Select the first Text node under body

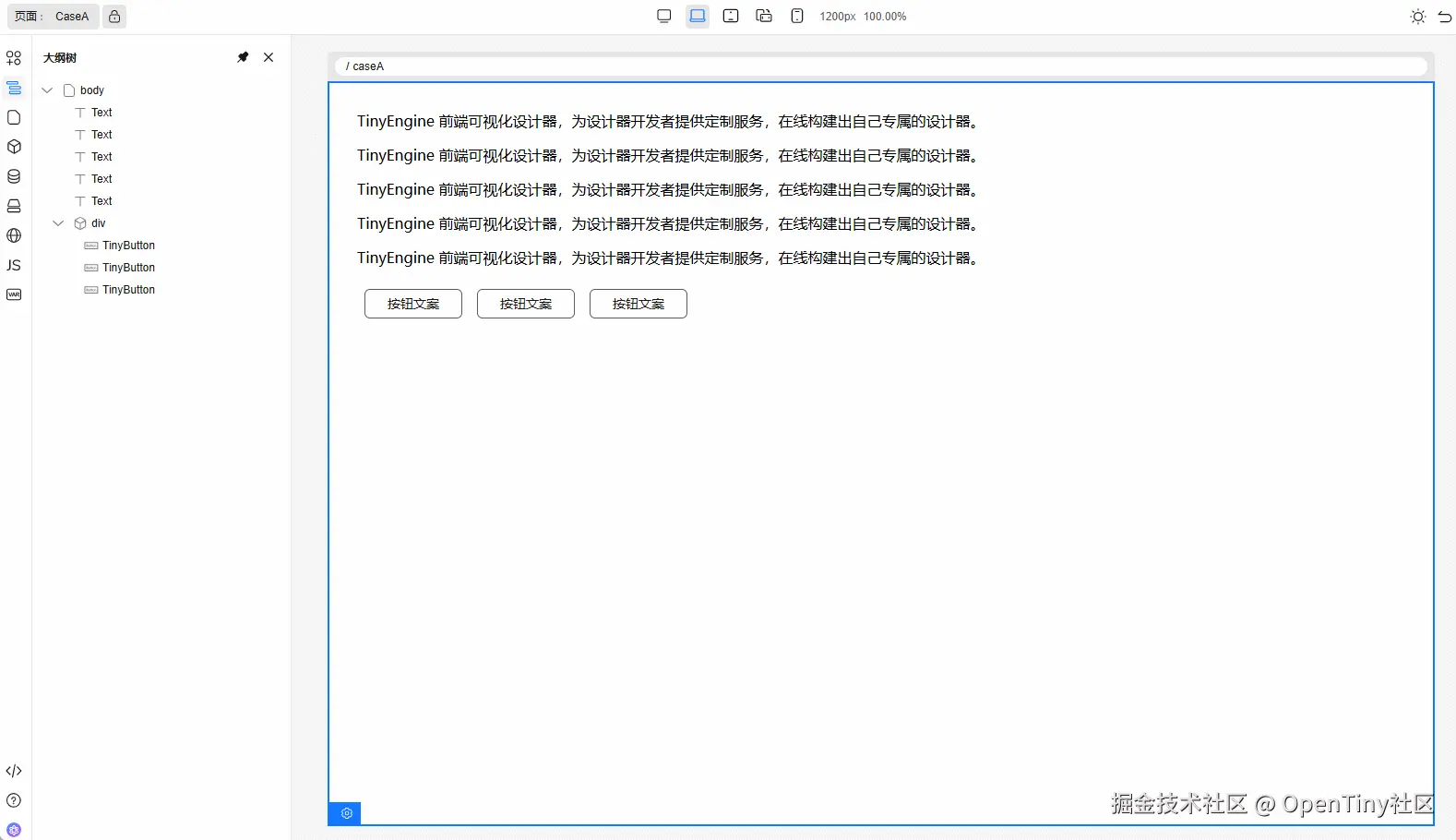click(101, 113)
